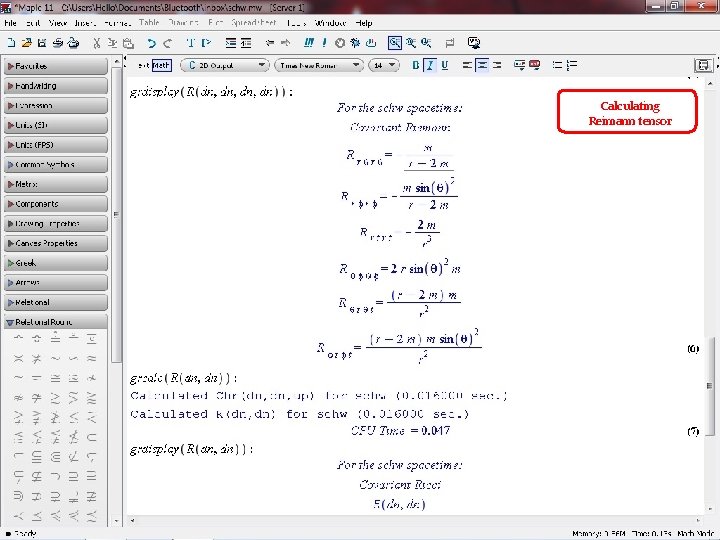Screen dimensions: 720x540
Task: Go forward with the right arrow toolbar icon
Action: [285, 43]
